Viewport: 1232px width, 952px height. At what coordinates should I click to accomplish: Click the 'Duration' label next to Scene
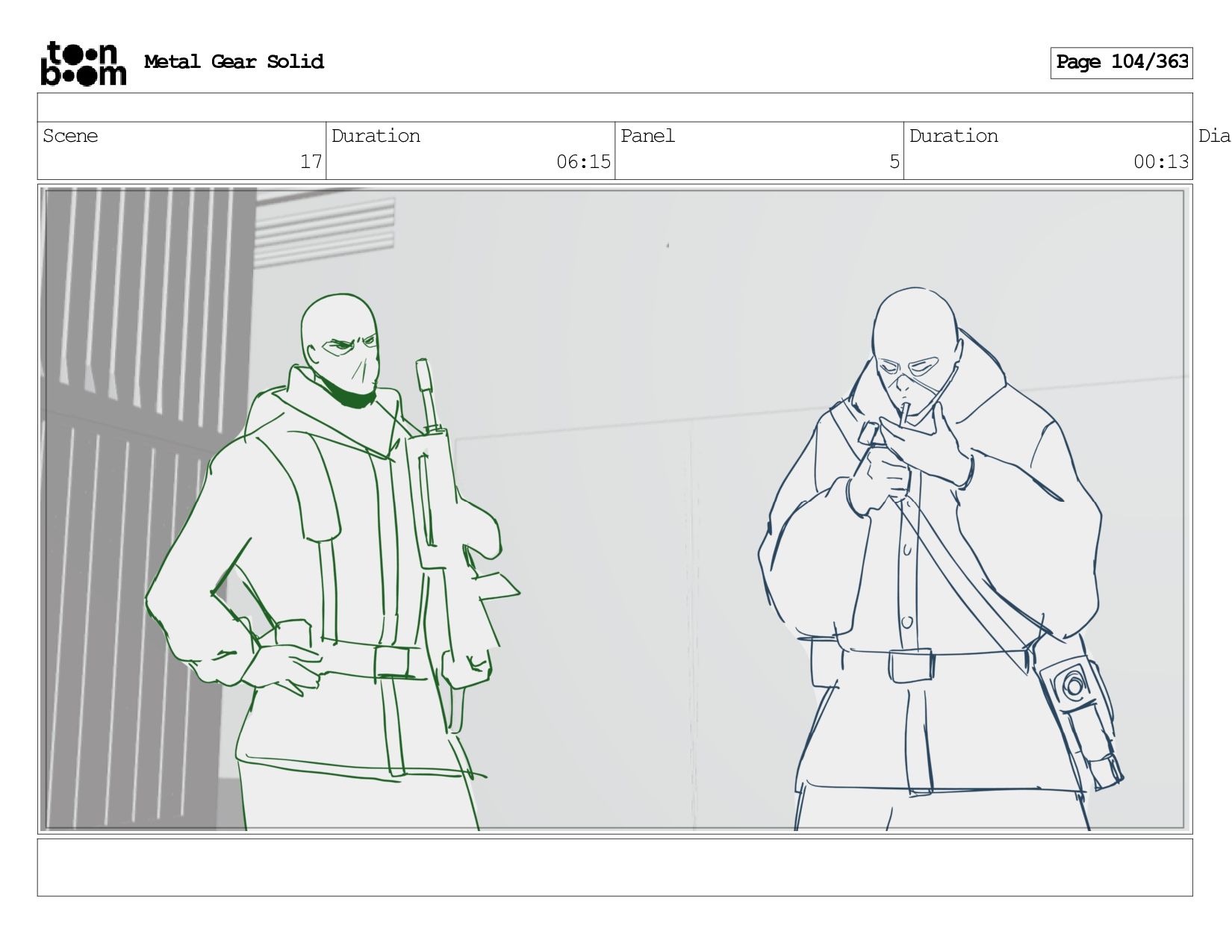click(376, 136)
